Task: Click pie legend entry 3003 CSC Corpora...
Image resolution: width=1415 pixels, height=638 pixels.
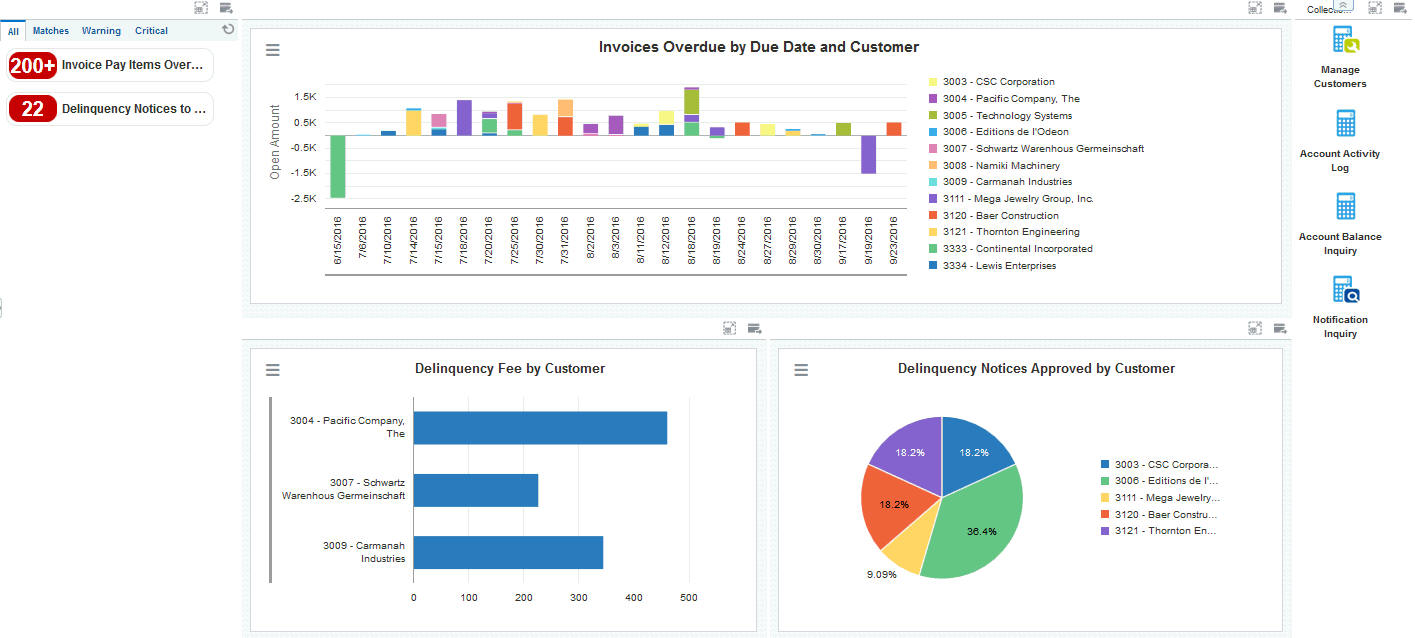Action: tap(1160, 465)
